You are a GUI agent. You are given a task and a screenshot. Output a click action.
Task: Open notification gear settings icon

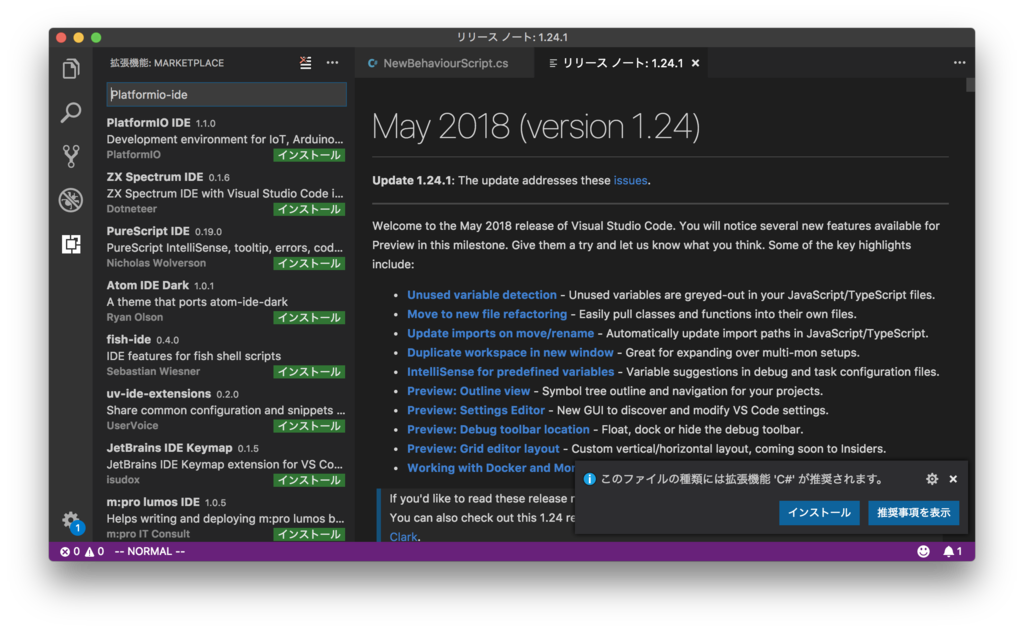pyautogui.click(x=932, y=479)
